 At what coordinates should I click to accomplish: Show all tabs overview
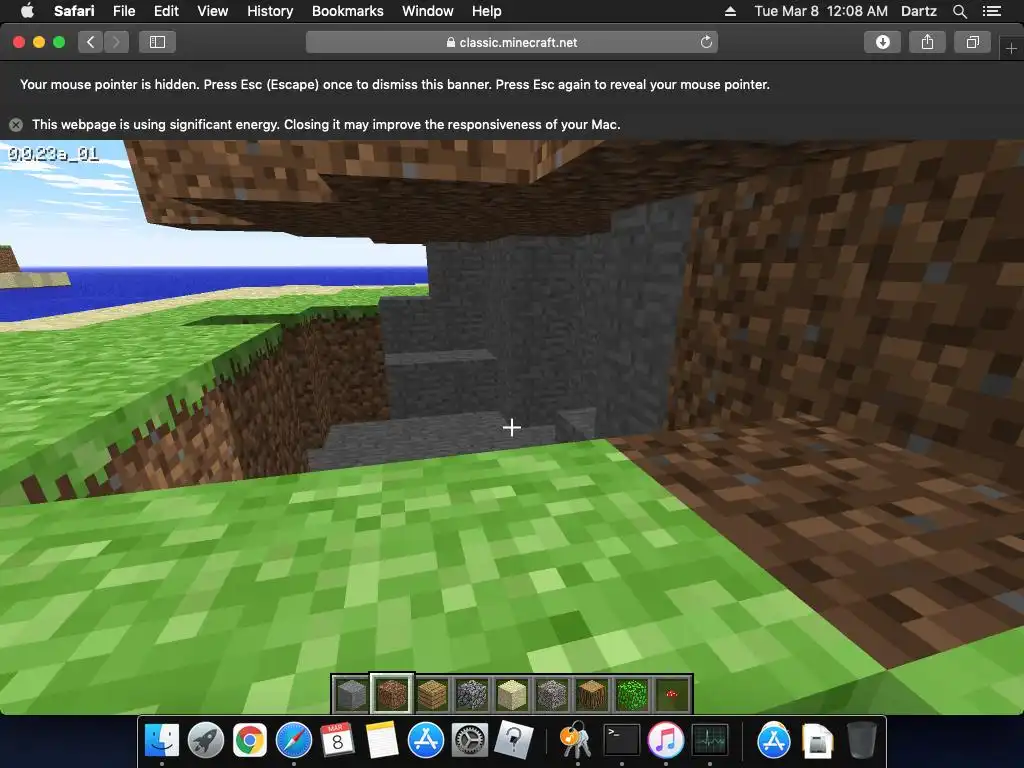[x=972, y=42]
